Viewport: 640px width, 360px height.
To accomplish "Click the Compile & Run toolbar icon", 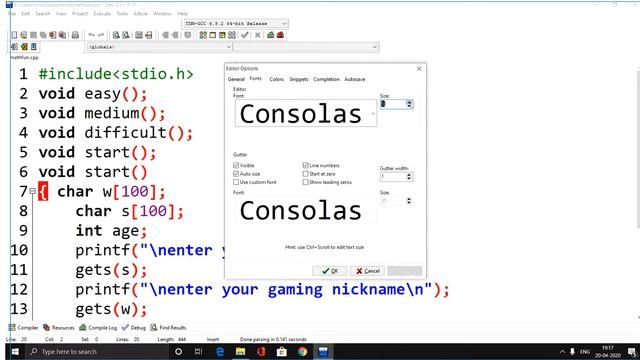I will tap(222, 35).
